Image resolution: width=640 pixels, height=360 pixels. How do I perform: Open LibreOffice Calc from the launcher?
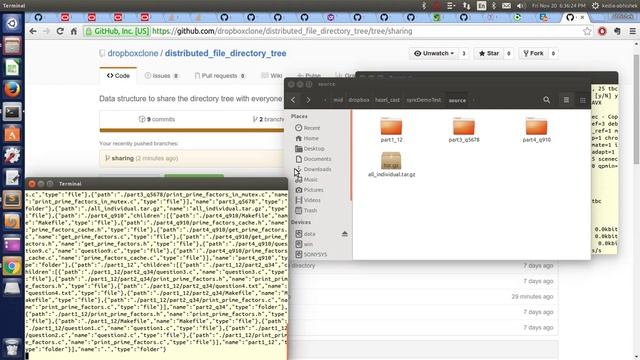click(12, 67)
